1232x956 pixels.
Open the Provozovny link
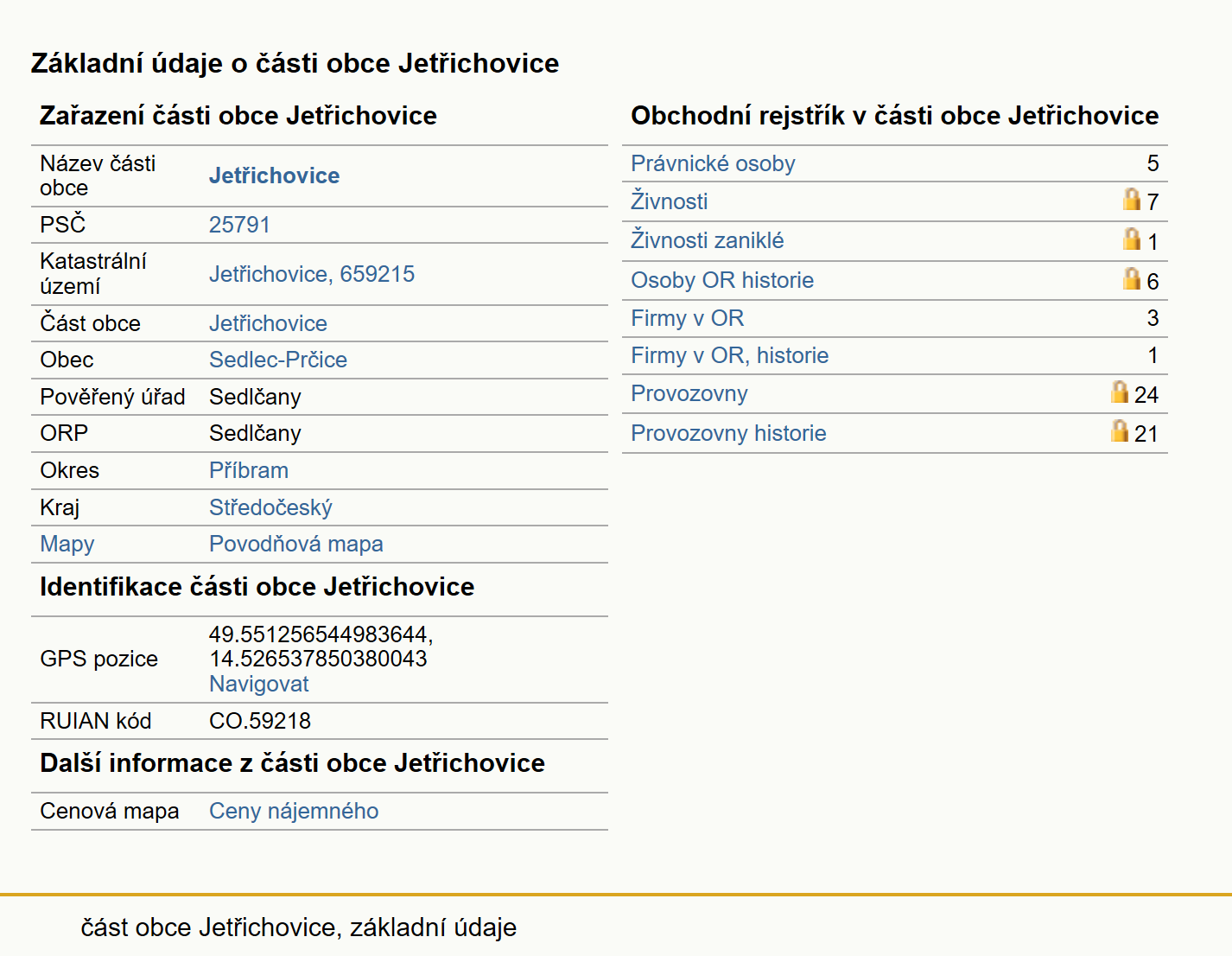coord(689,393)
